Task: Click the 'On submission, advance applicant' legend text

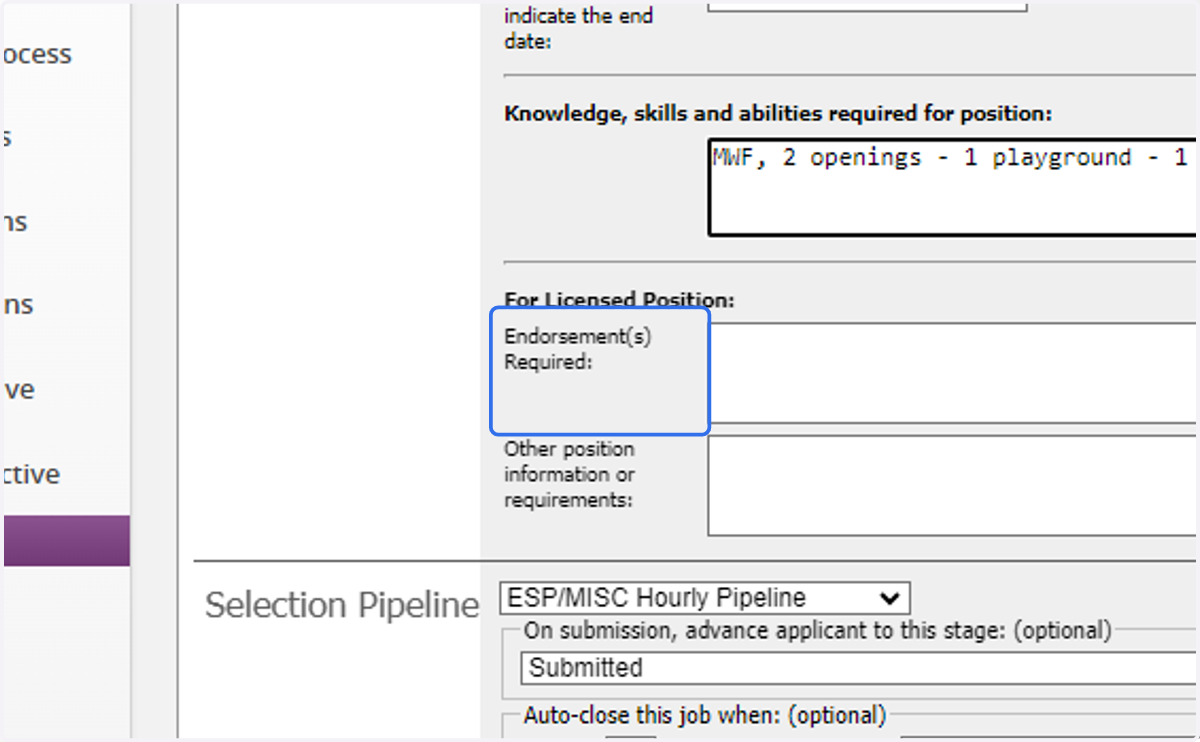Action: pyautogui.click(x=817, y=630)
